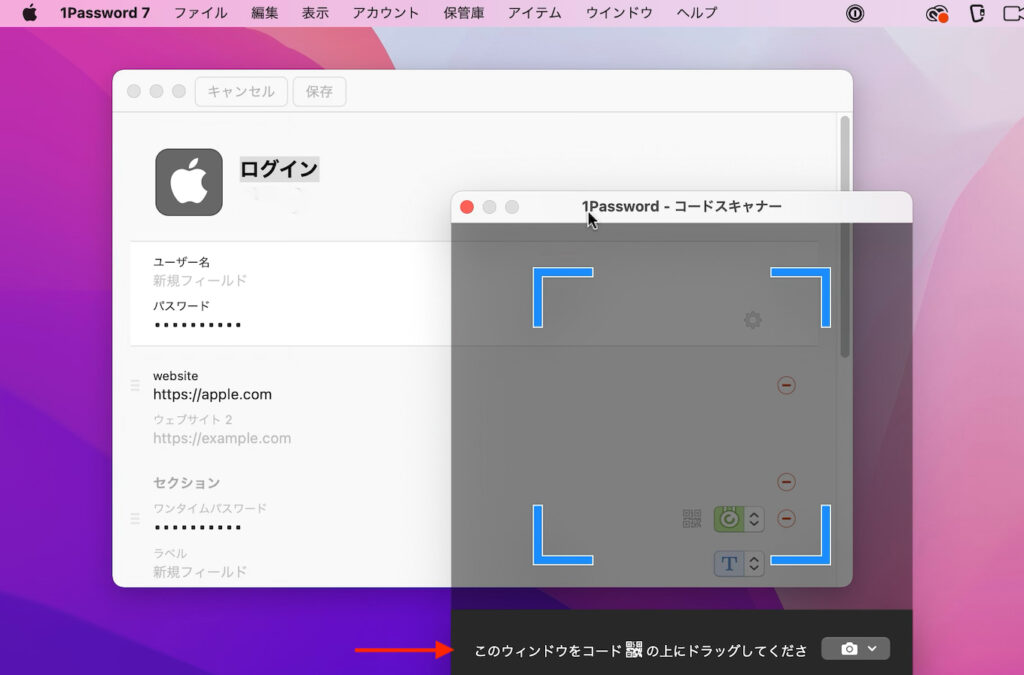Open the アイテム menu

tap(535, 13)
